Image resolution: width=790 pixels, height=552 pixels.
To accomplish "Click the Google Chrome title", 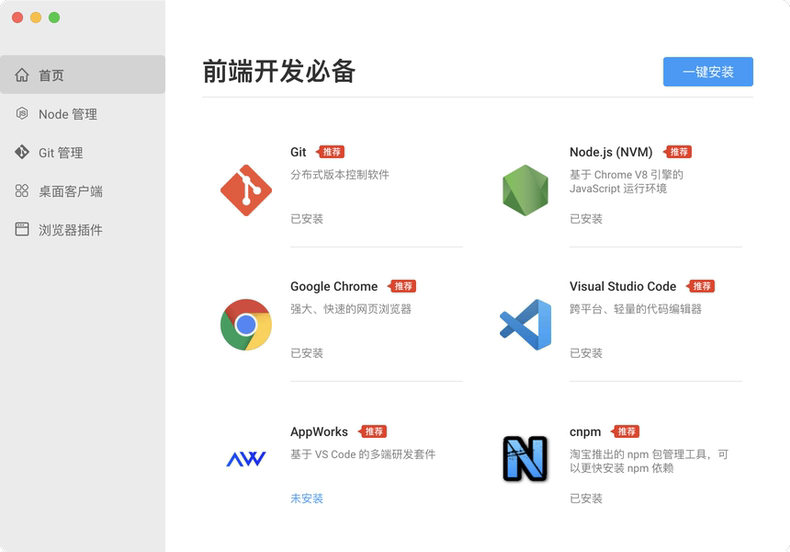I will [x=334, y=287].
